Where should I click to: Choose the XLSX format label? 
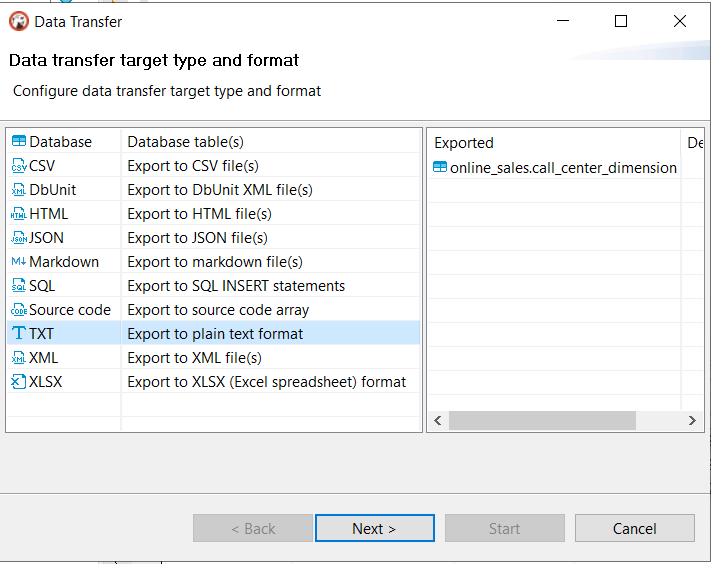(x=45, y=382)
